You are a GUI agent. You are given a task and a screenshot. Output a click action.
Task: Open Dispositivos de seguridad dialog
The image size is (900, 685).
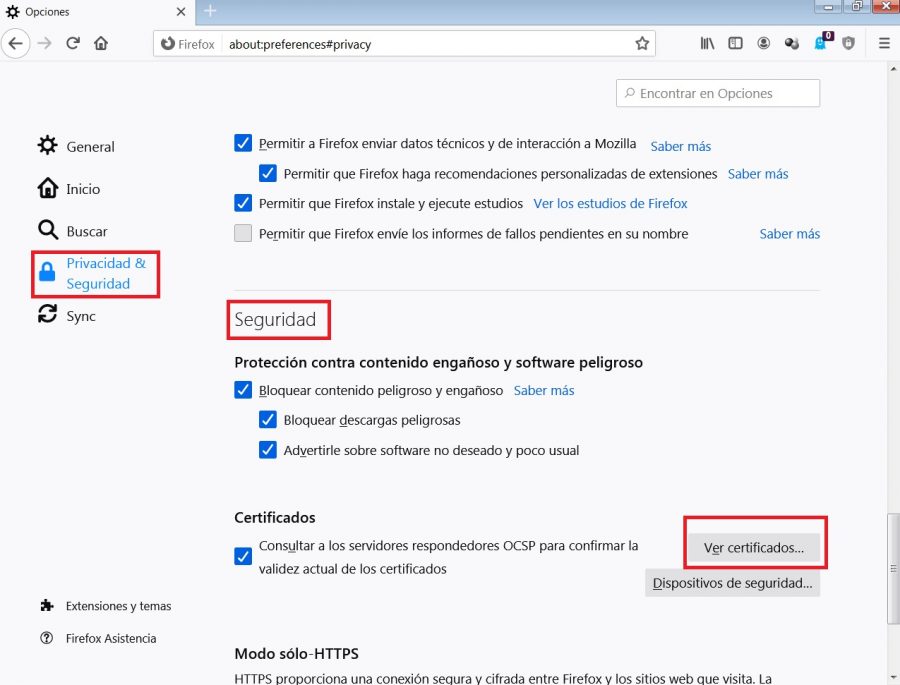(x=732, y=583)
